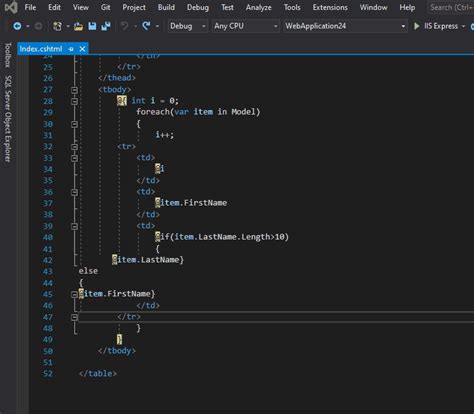
Task: Open the Debug menu
Action: point(198,7)
